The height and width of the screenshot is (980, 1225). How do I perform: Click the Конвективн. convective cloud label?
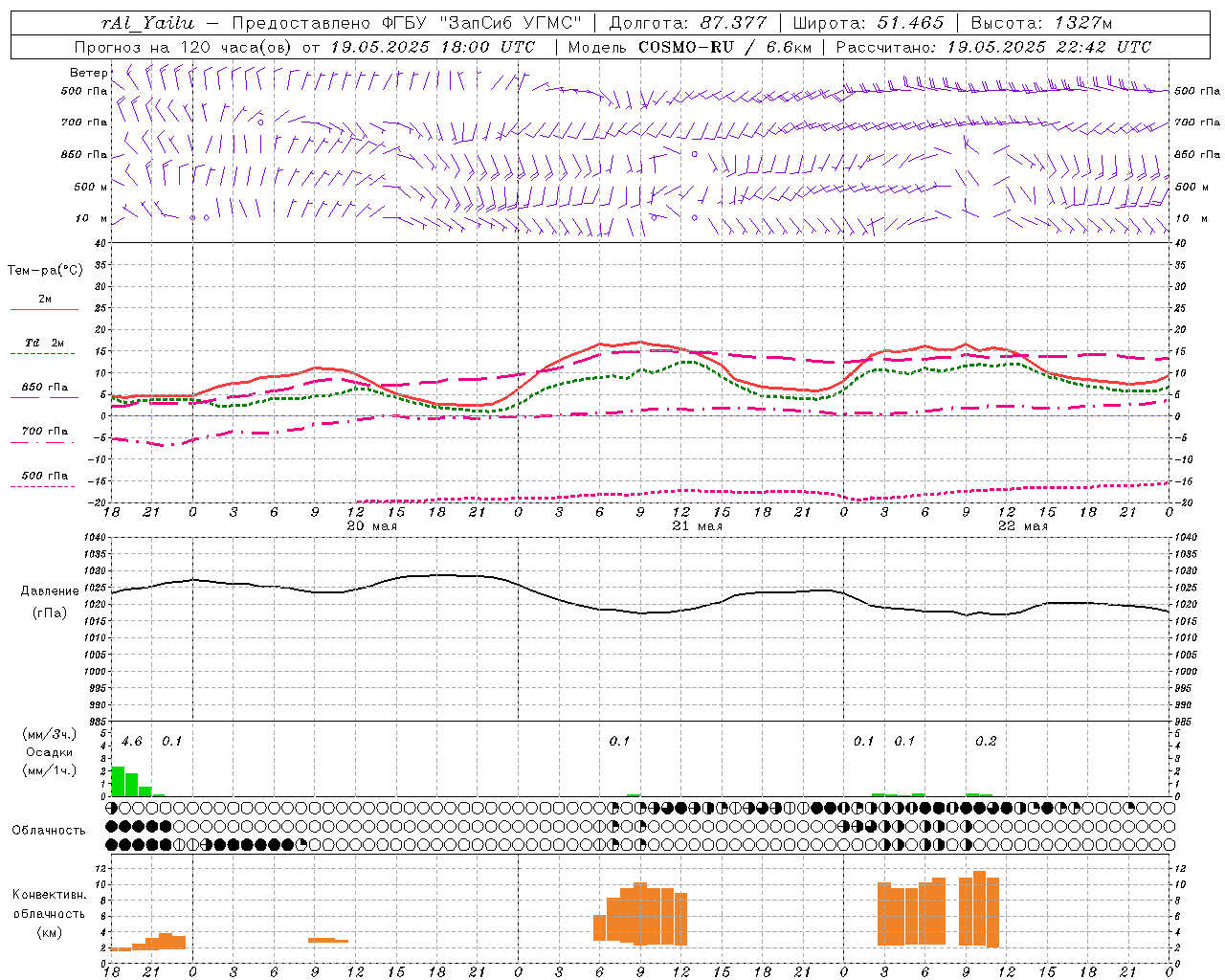(49, 895)
